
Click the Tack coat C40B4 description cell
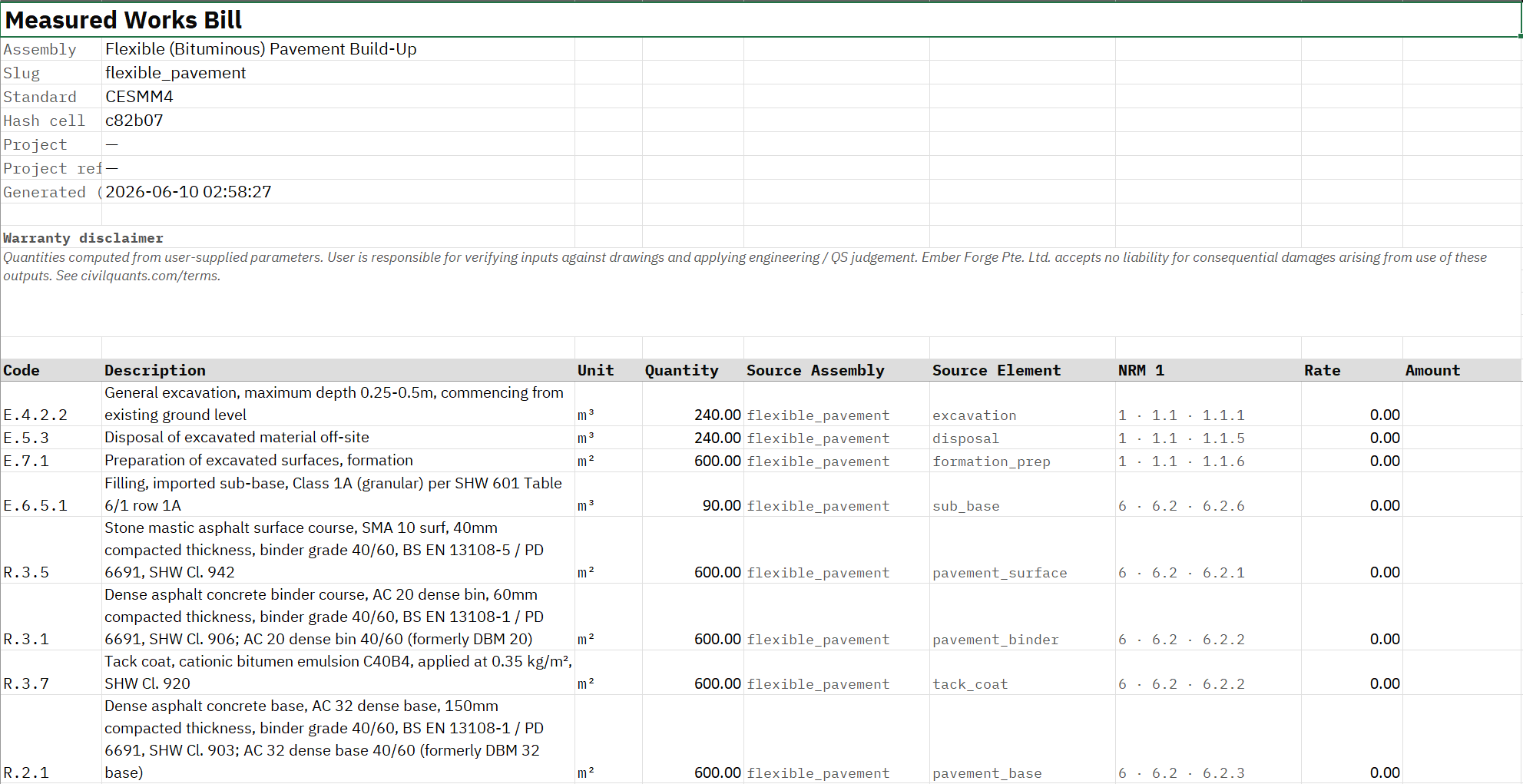point(338,673)
